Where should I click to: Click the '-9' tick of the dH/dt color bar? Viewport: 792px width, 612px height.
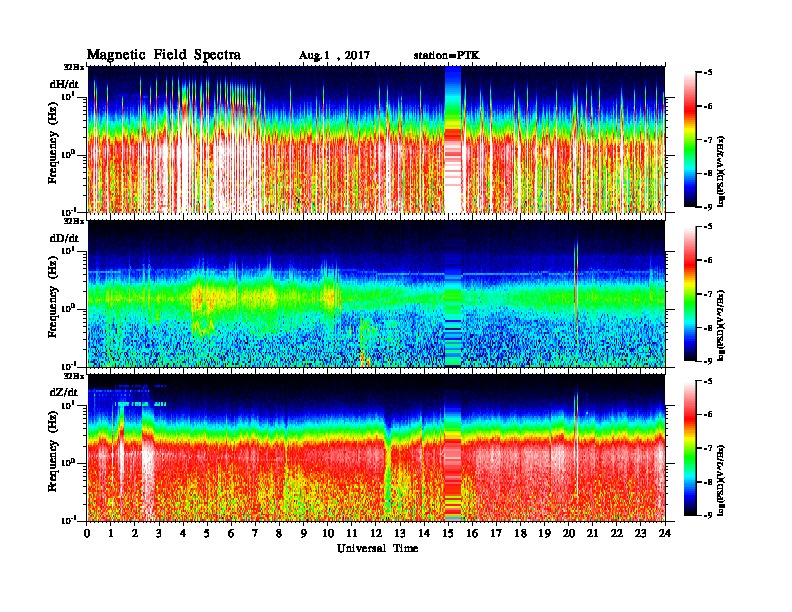pos(709,207)
